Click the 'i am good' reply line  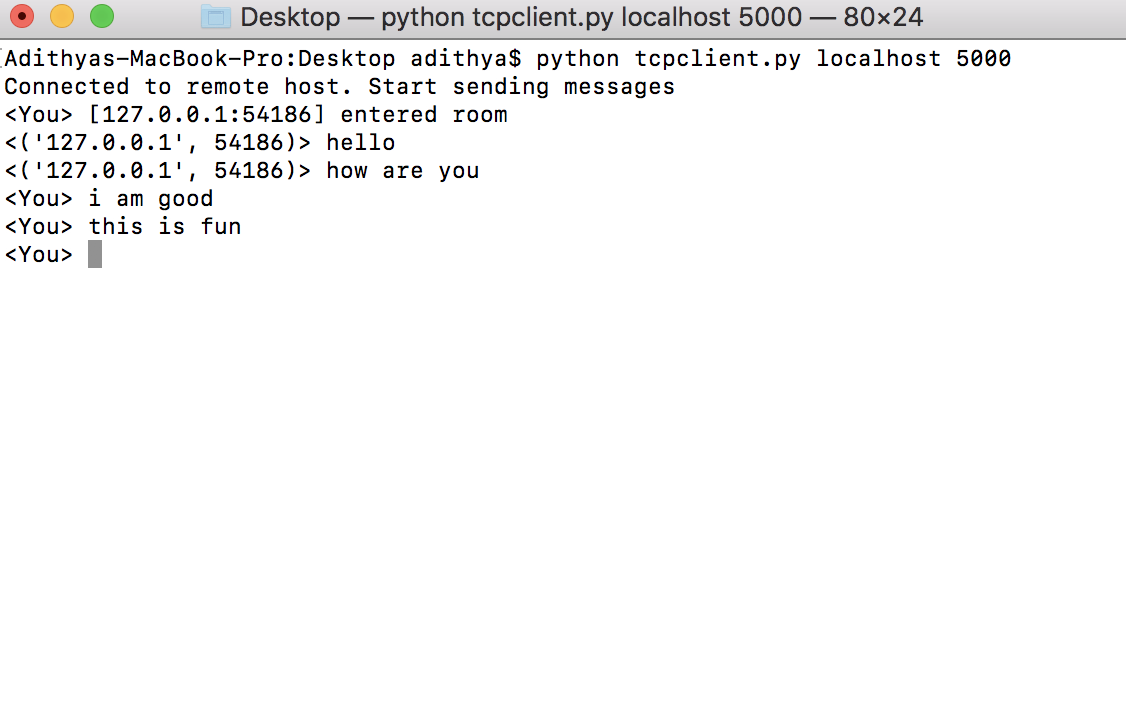coord(150,198)
